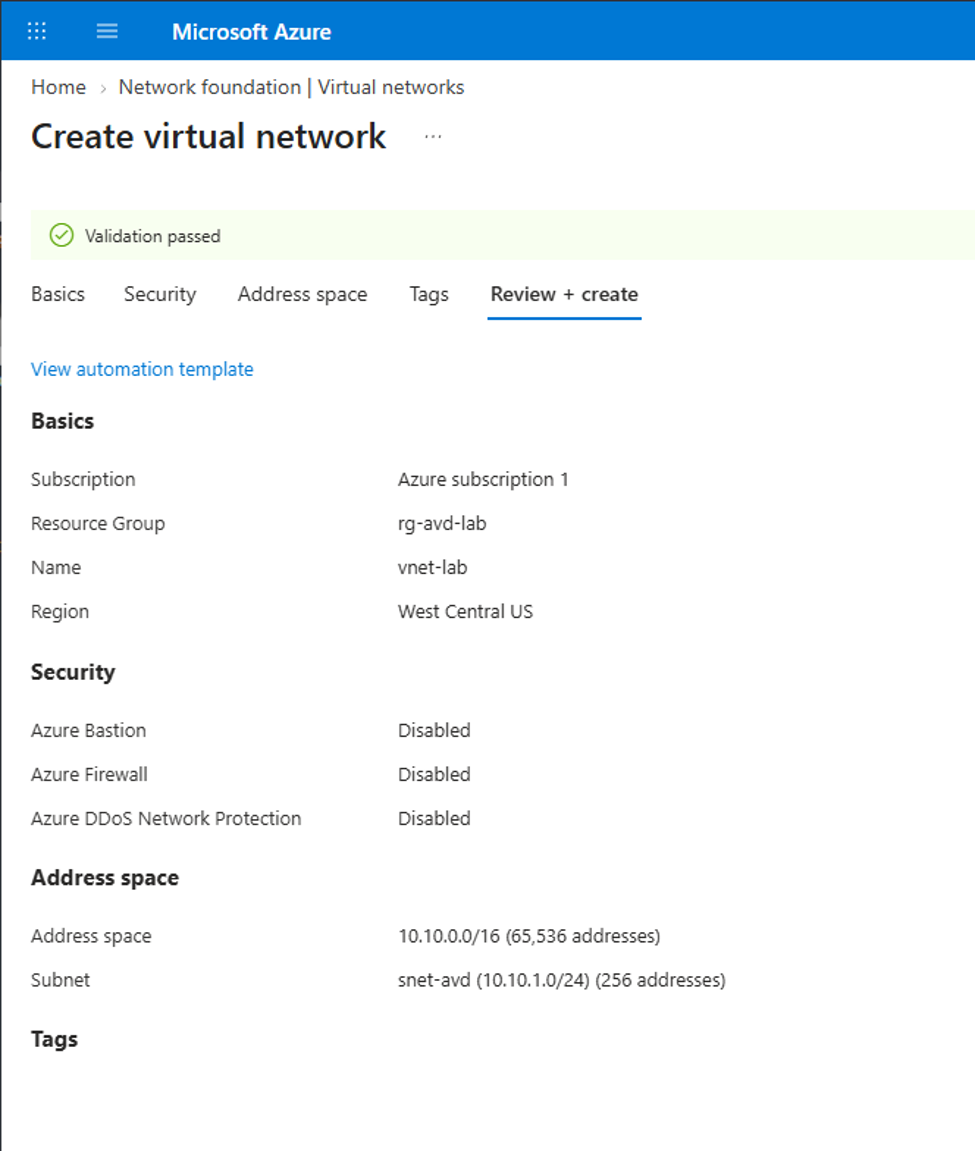Click the Address space section heading
Viewport: 975px width, 1151px height.
pos(105,878)
